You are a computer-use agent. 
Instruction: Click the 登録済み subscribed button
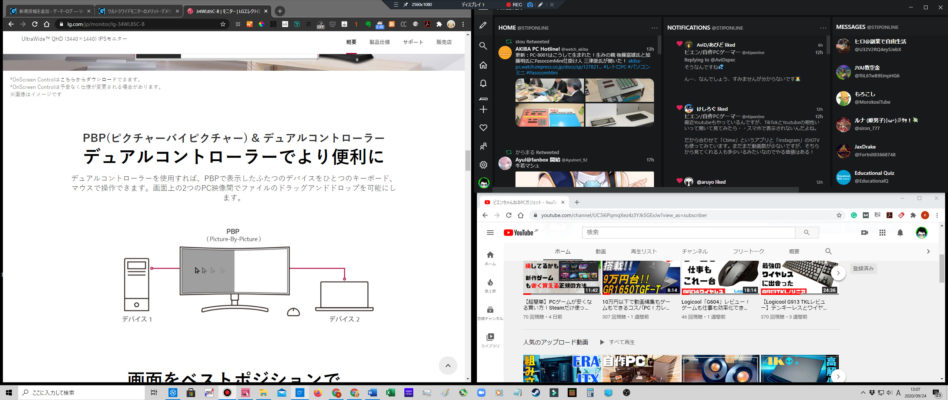point(864,268)
